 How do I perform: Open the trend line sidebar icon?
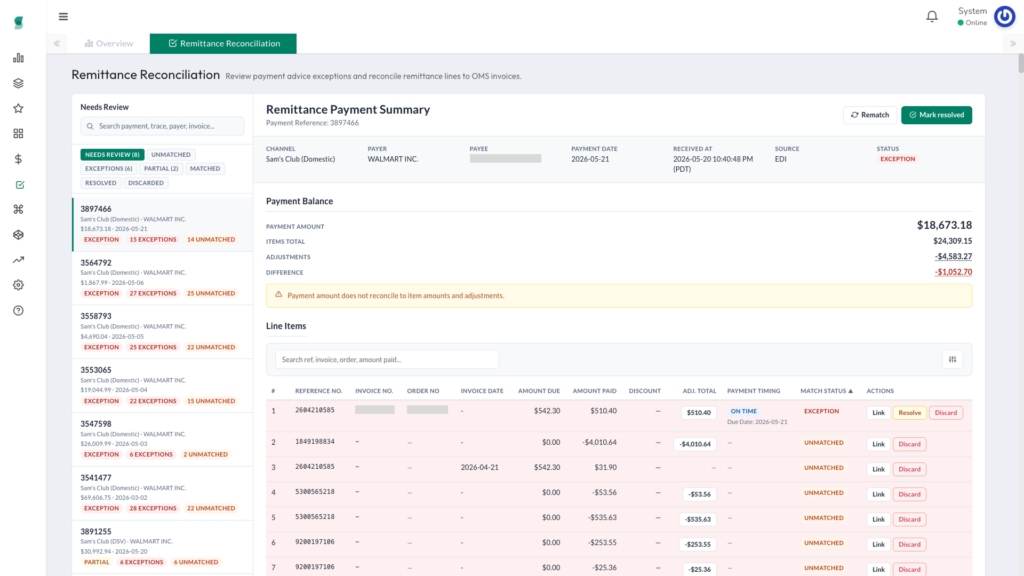click(18, 260)
